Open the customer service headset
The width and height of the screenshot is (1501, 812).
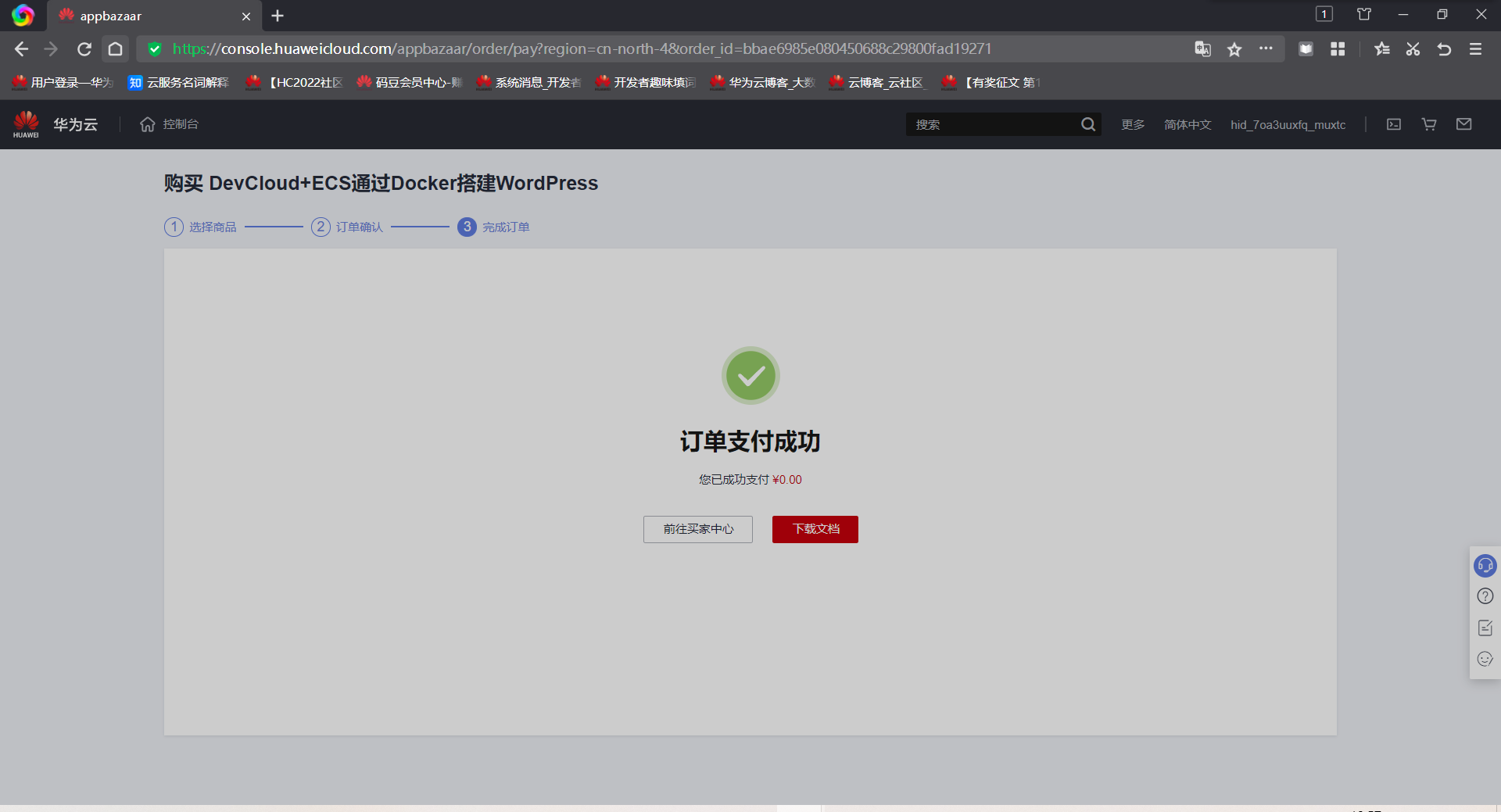(1485, 565)
